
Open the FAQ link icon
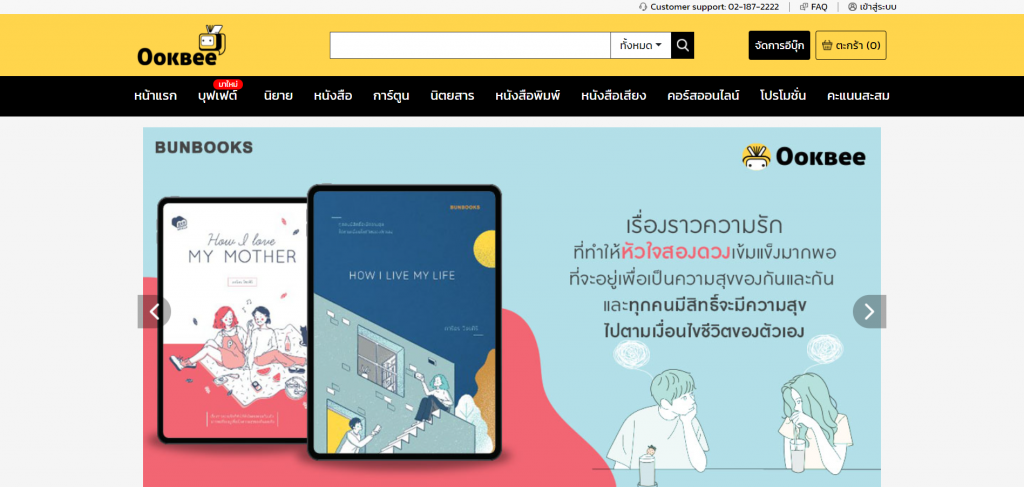click(804, 7)
